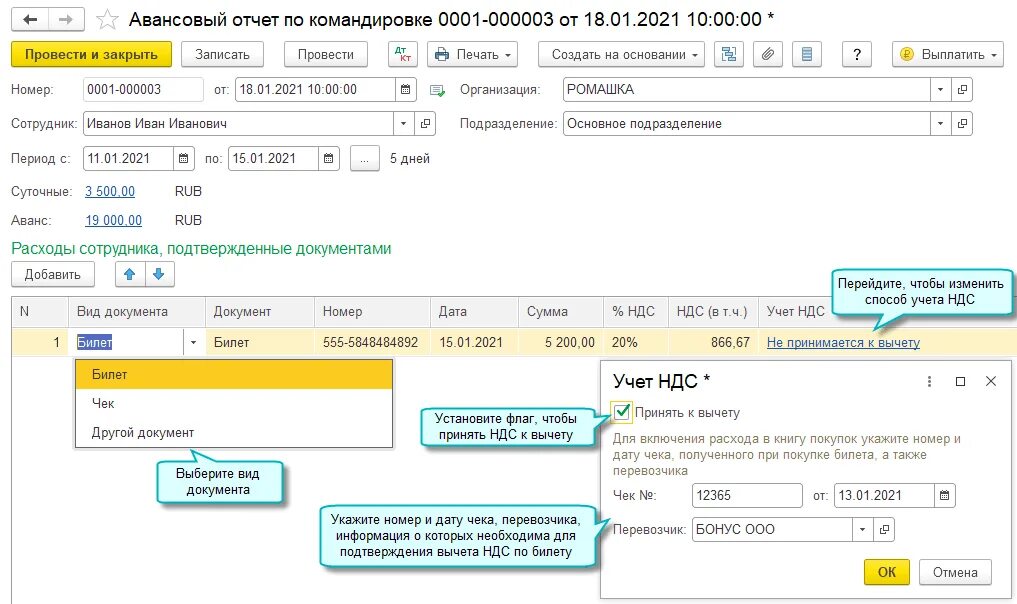Open calendar for period end 15.01.2021
The height and width of the screenshot is (604, 1017).
(x=329, y=158)
